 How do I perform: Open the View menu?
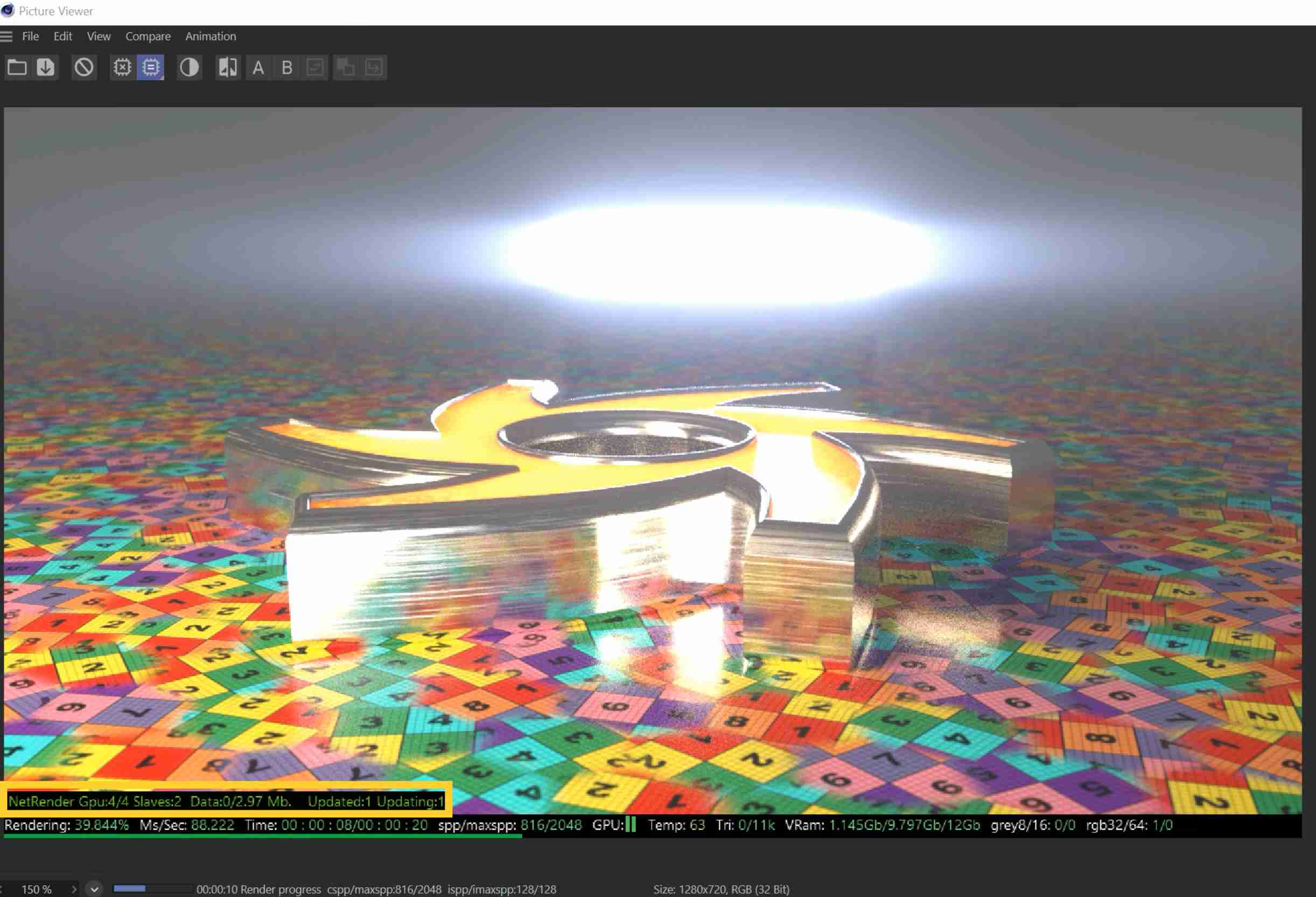(x=98, y=36)
